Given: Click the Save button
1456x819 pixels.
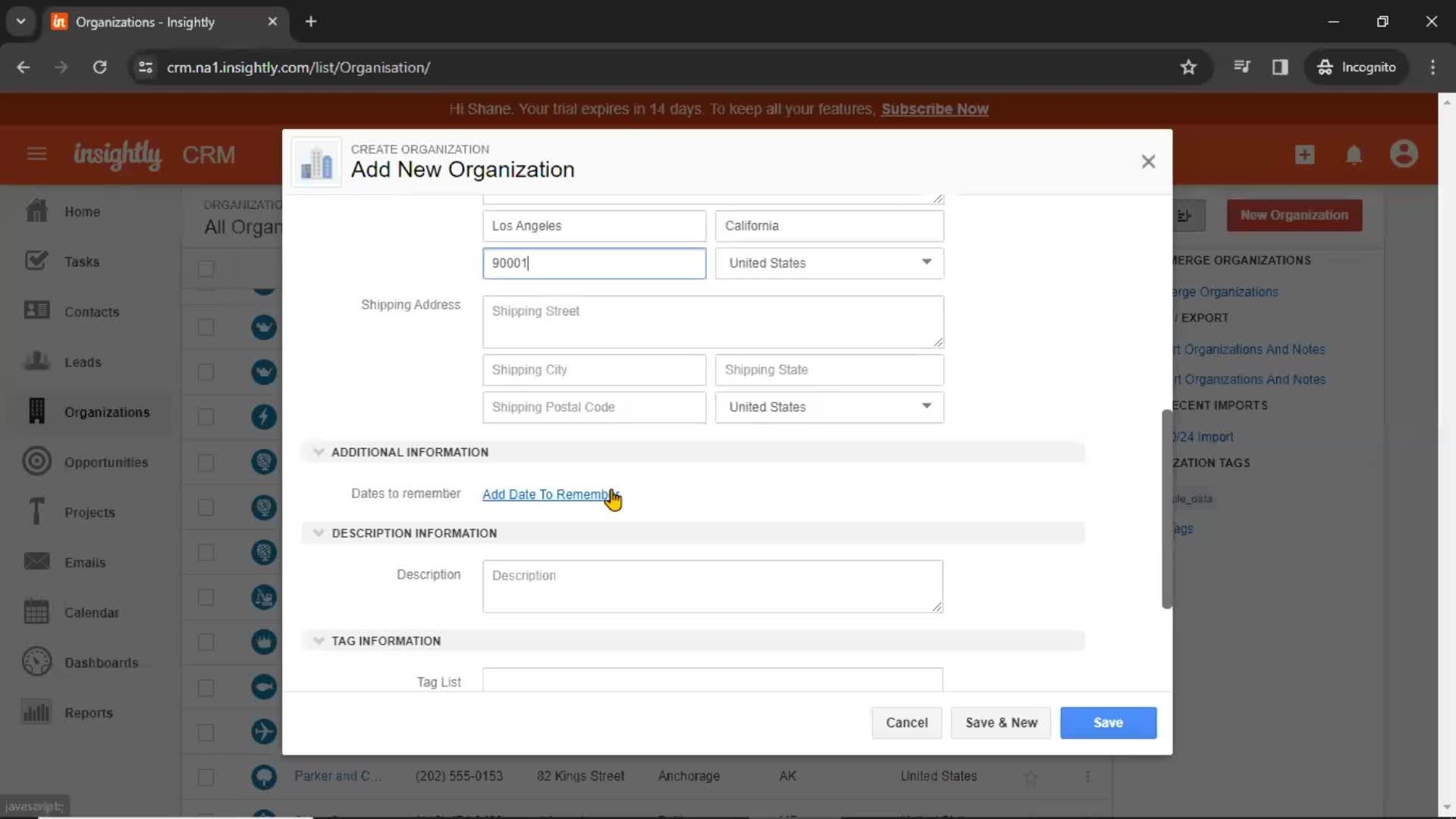Looking at the screenshot, I should pos(1108,722).
